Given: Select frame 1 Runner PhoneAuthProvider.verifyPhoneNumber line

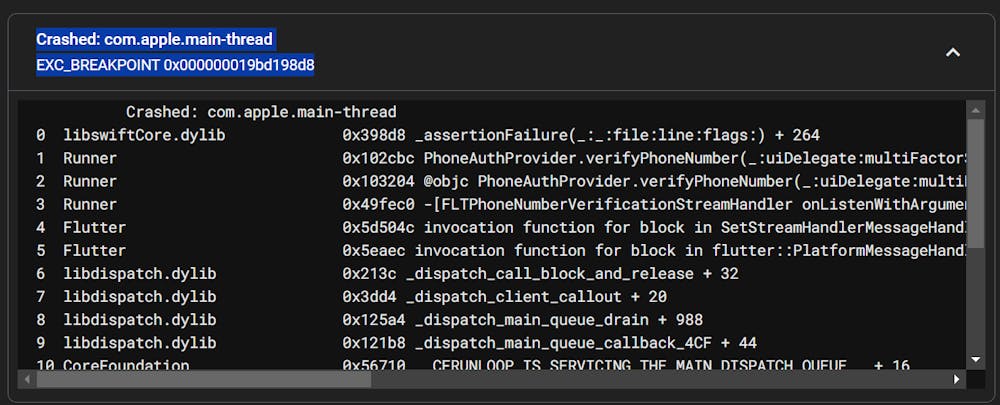Looking at the screenshot, I should tap(500, 158).
